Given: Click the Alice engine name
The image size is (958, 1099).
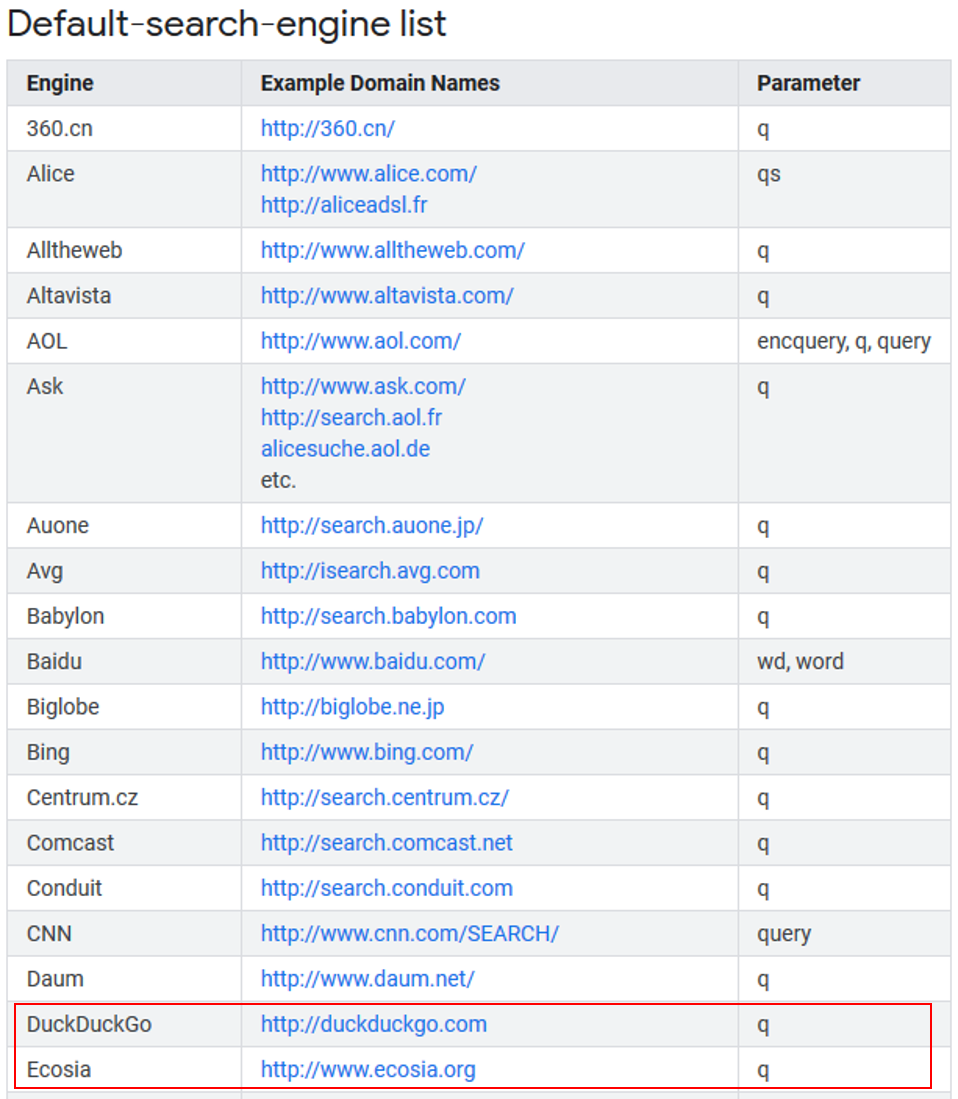Looking at the screenshot, I should pyautogui.click(x=50, y=174).
